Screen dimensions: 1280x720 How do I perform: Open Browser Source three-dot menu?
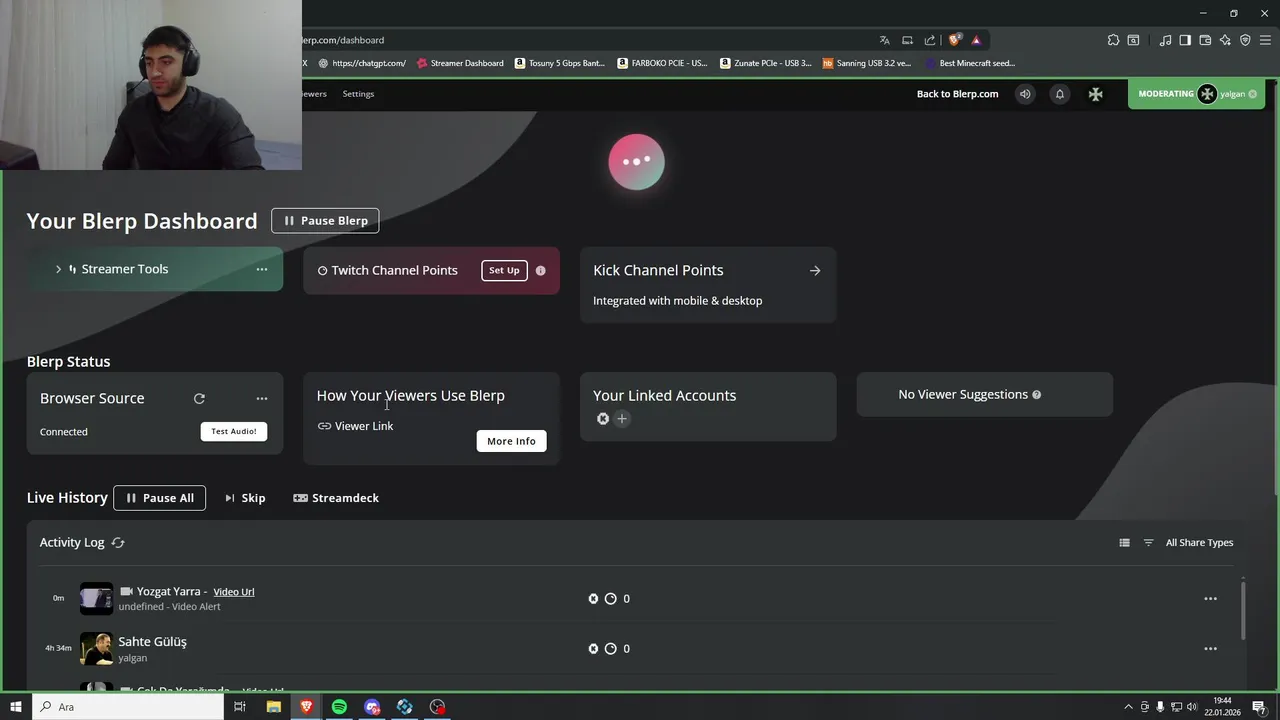262,398
